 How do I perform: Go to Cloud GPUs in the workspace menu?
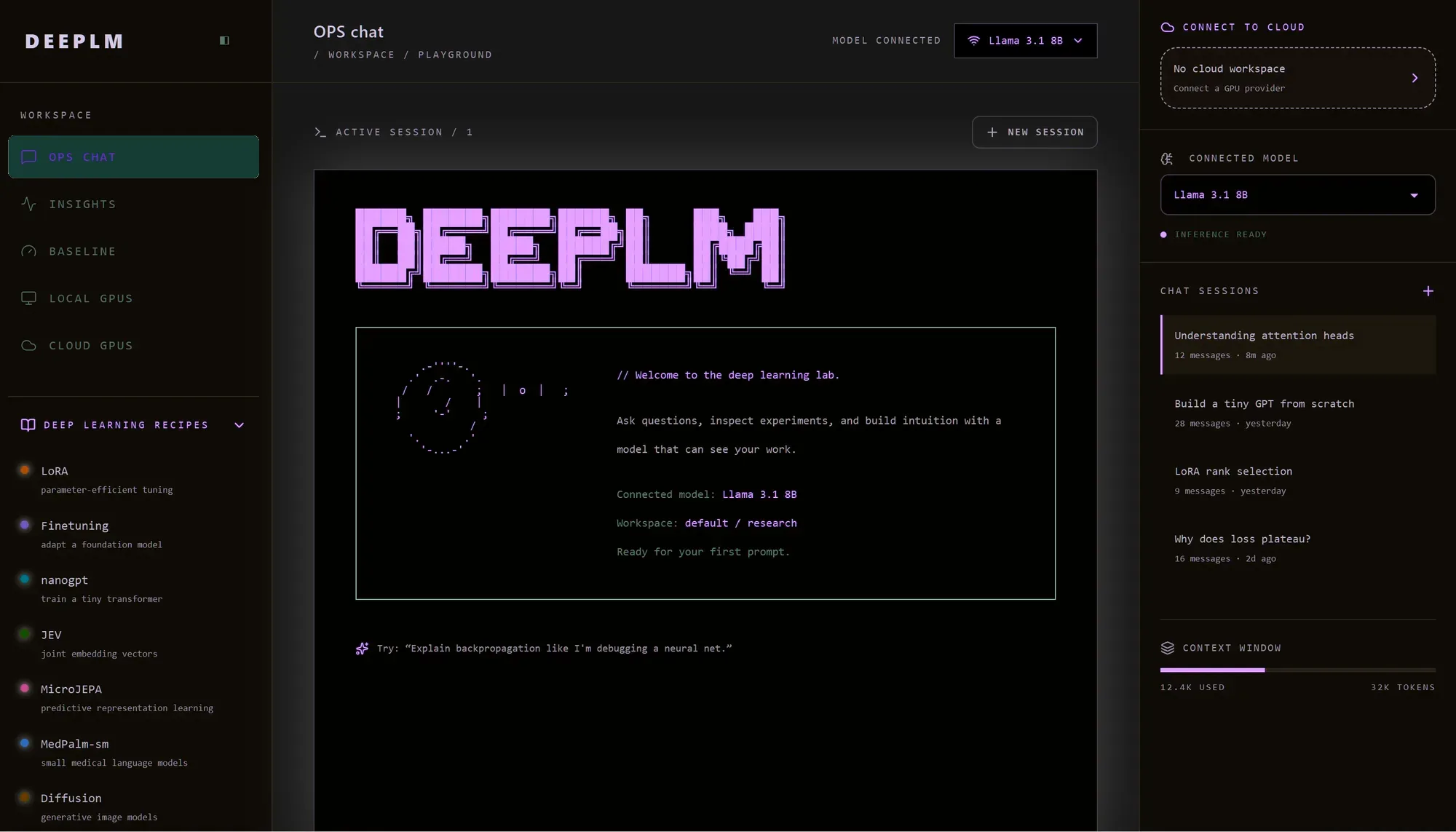click(x=133, y=346)
